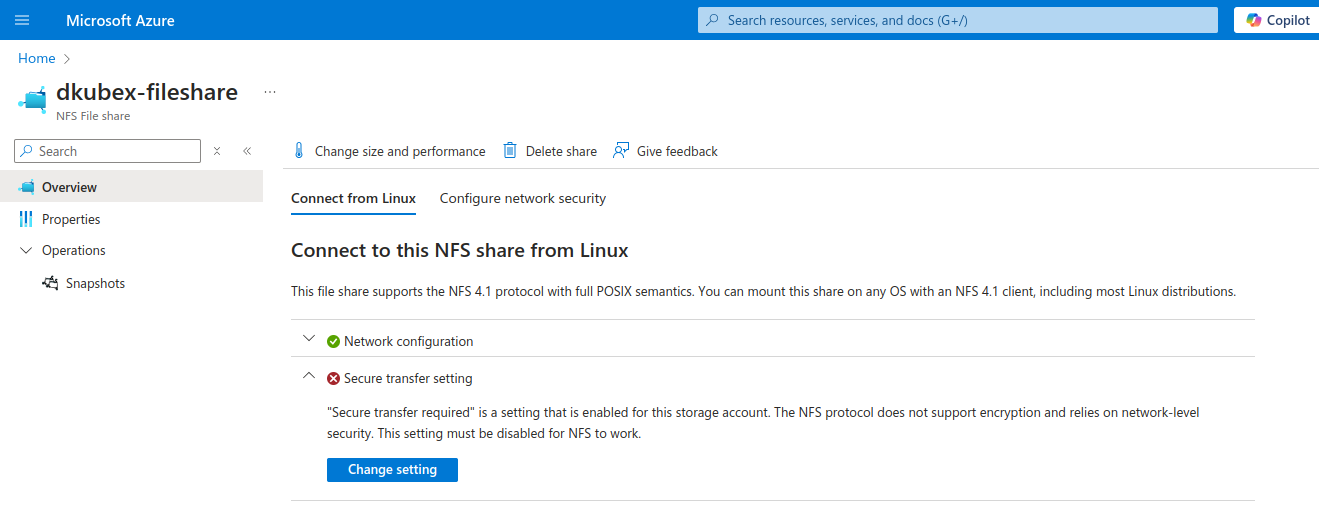Click the Delete share trash icon
Screen dimensions: 1319x519
click(510, 151)
